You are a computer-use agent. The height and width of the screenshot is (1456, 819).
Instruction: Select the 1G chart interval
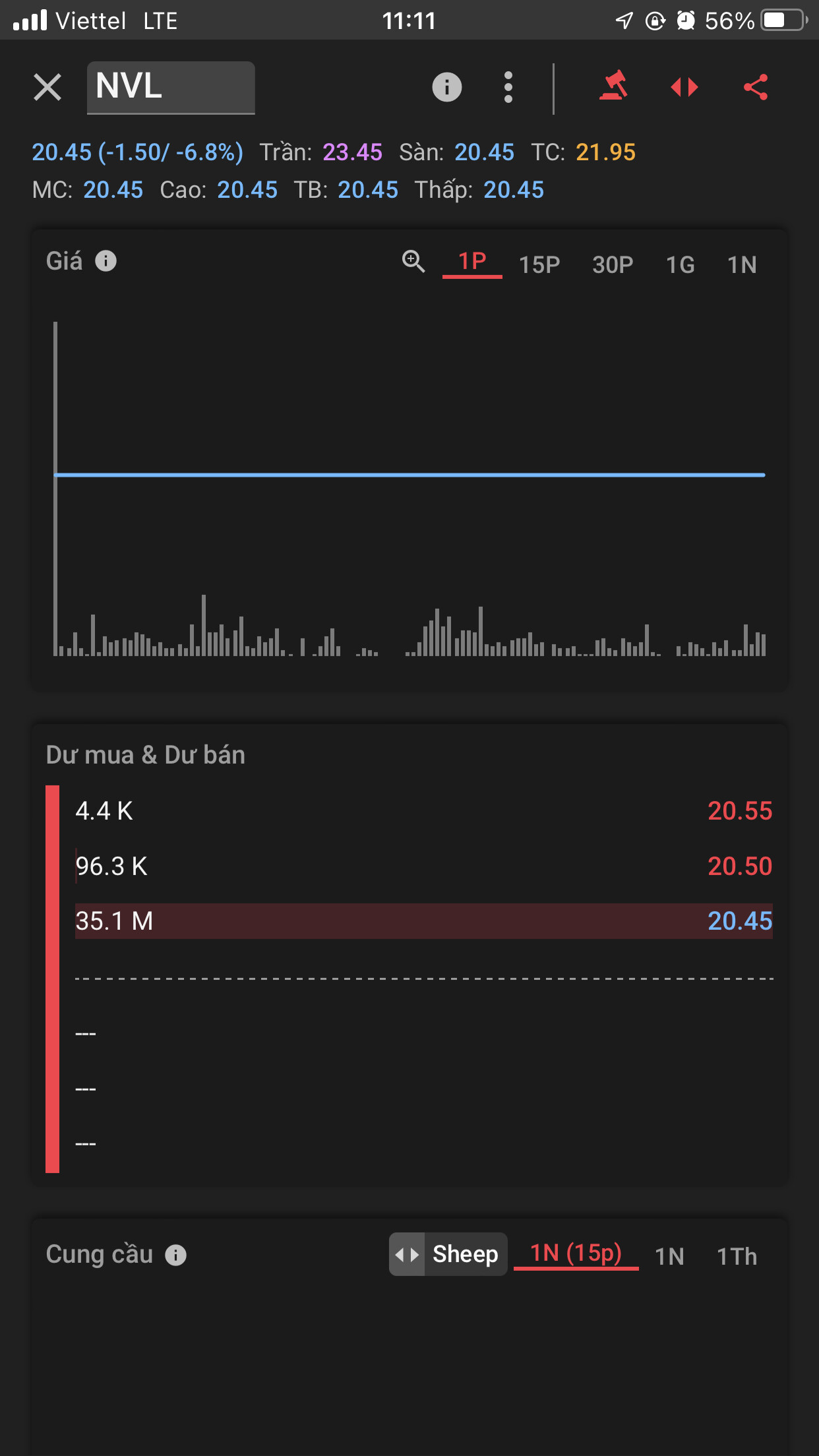(x=680, y=264)
